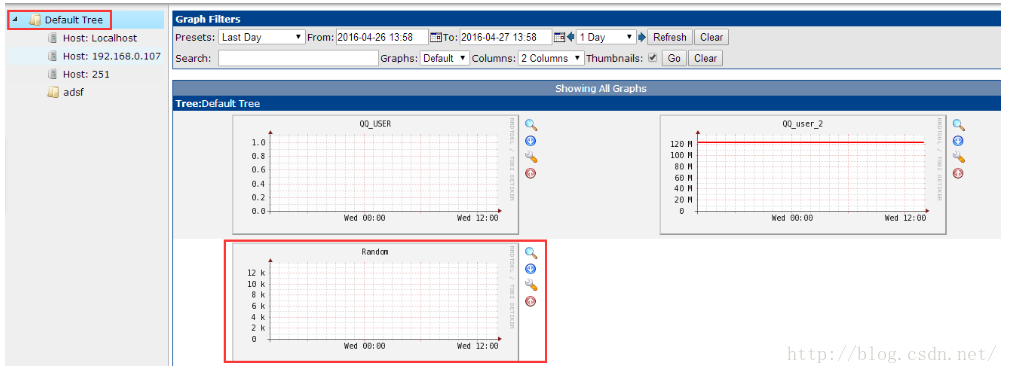Toggle the Thumbnails checkbox
1009x374 pixels.
[653, 58]
